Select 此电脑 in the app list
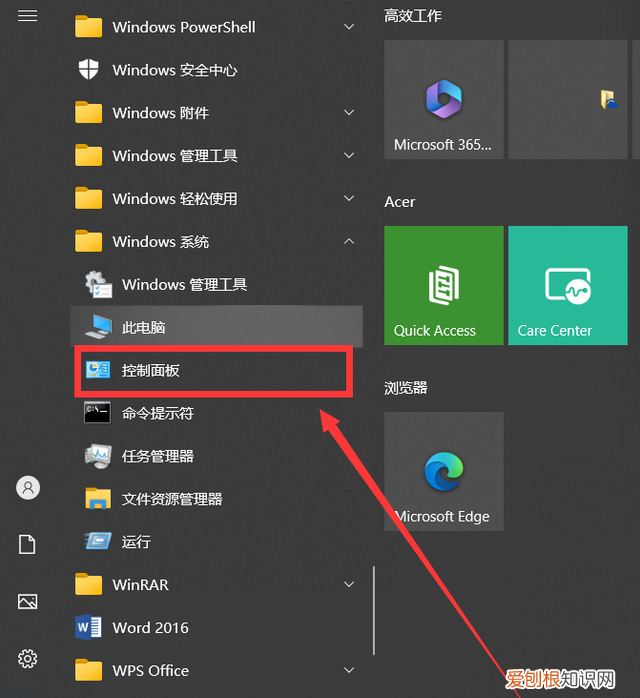 click(x=216, y=327)
